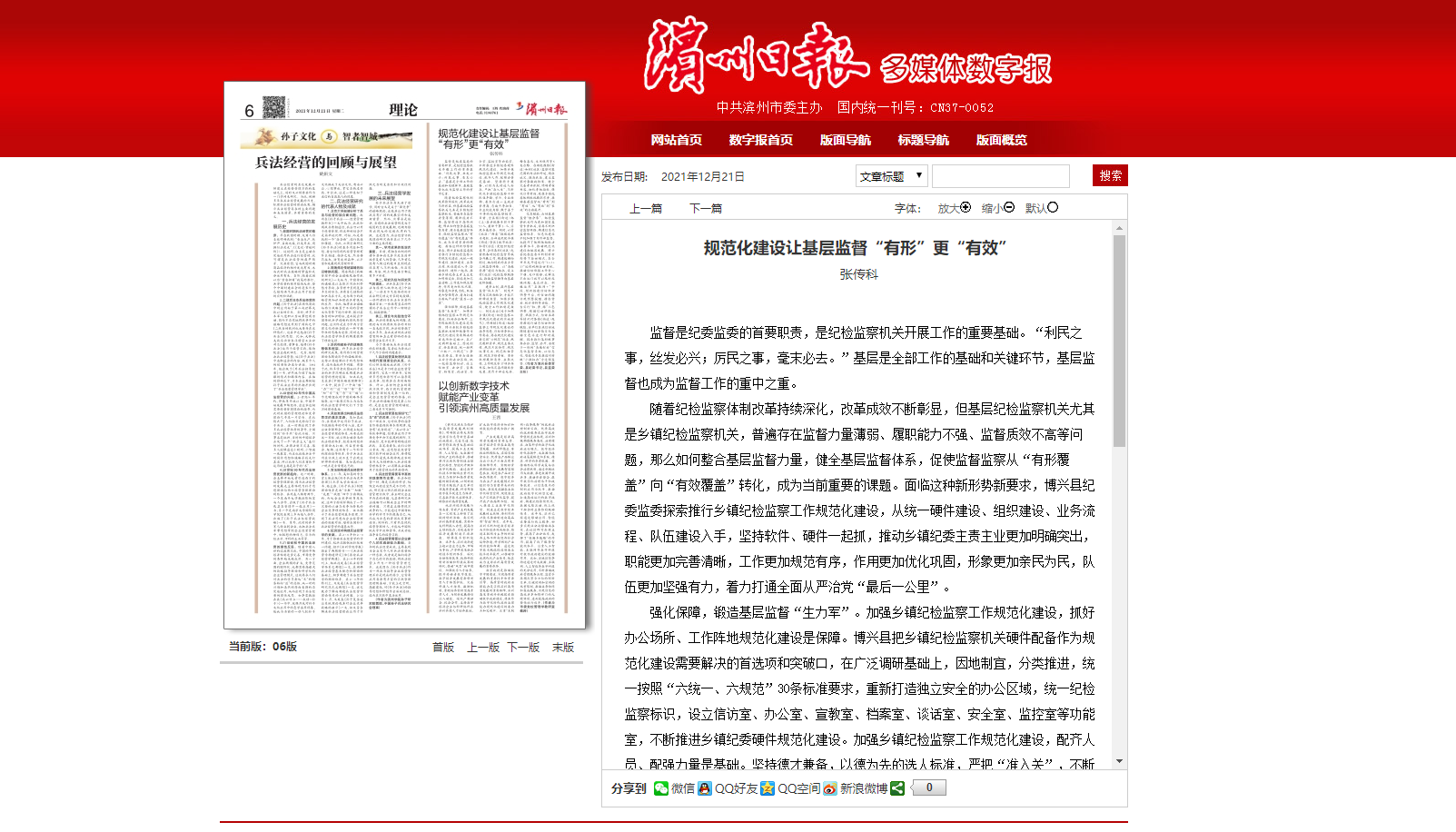
Task: Click the 理论 section title on thumbnail
Action: pyautogui.click(x=403, y=110)
